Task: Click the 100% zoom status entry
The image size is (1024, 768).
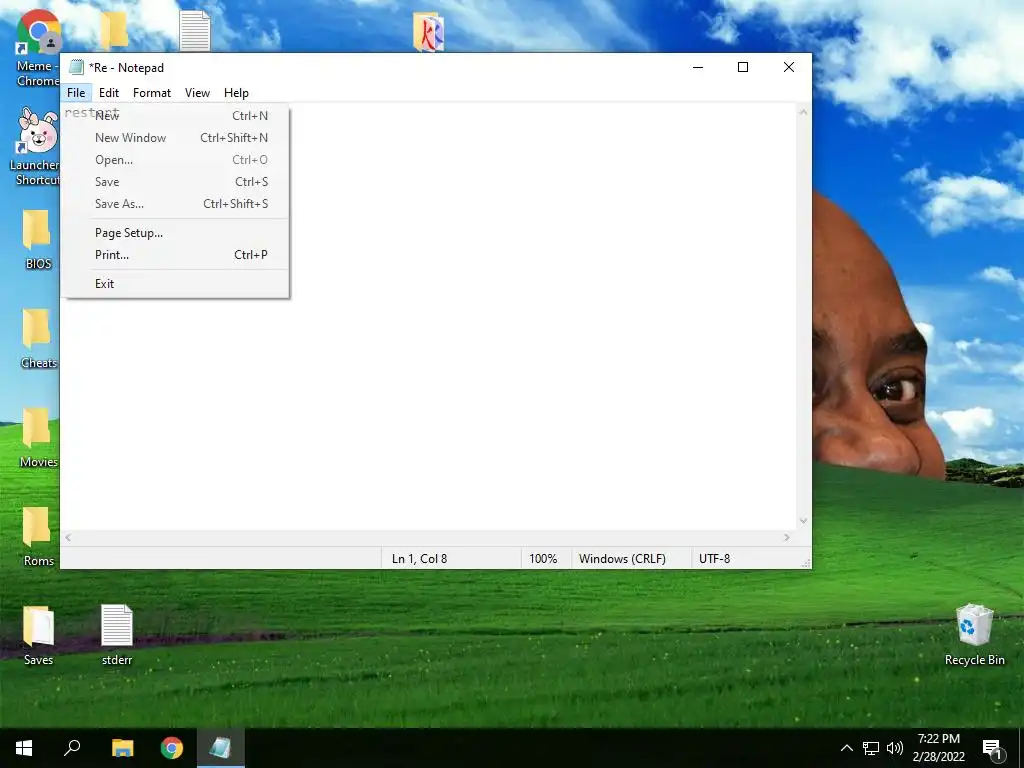Action: coord(543,559)
